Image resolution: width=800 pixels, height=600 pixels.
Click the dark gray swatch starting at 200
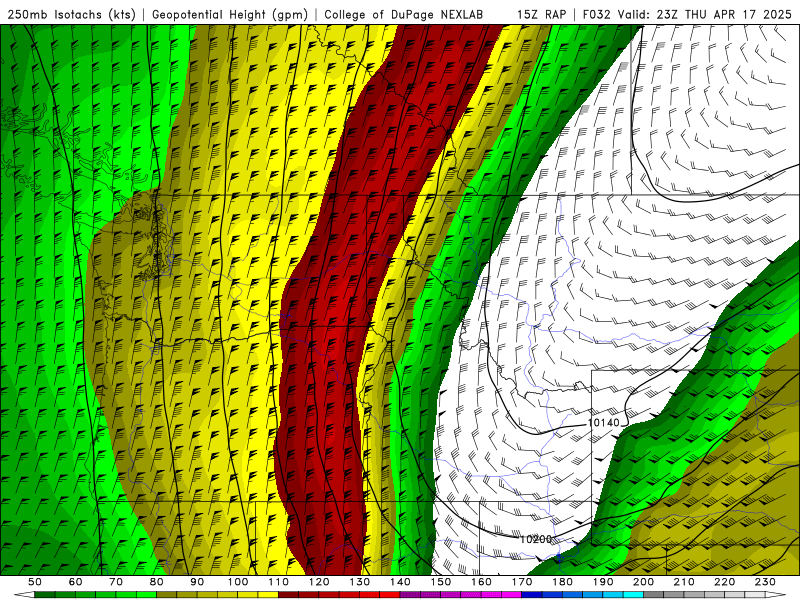(x=654, y=595)
